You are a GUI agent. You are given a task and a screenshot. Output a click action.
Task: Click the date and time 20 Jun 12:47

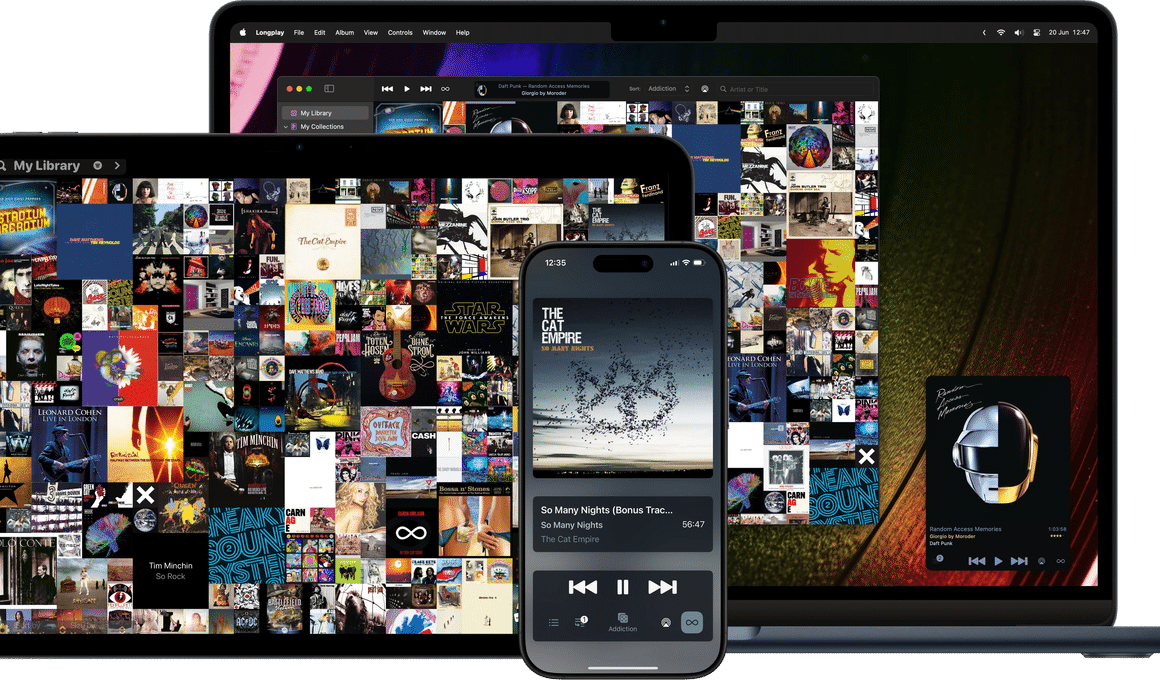[1069, 33]
